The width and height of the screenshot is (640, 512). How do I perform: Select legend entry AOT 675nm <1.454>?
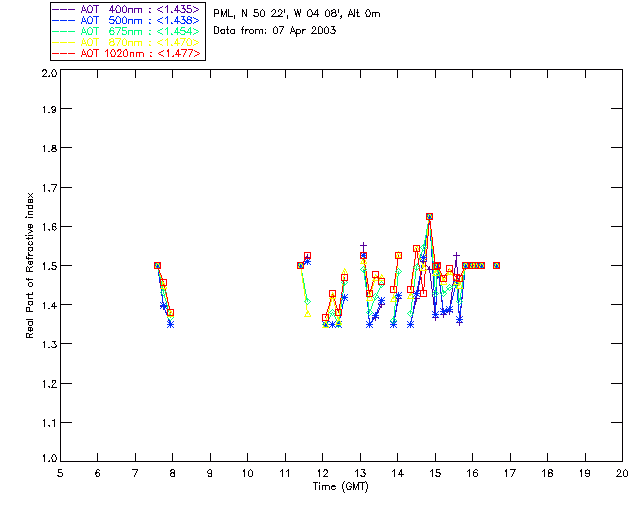point(126,31)
